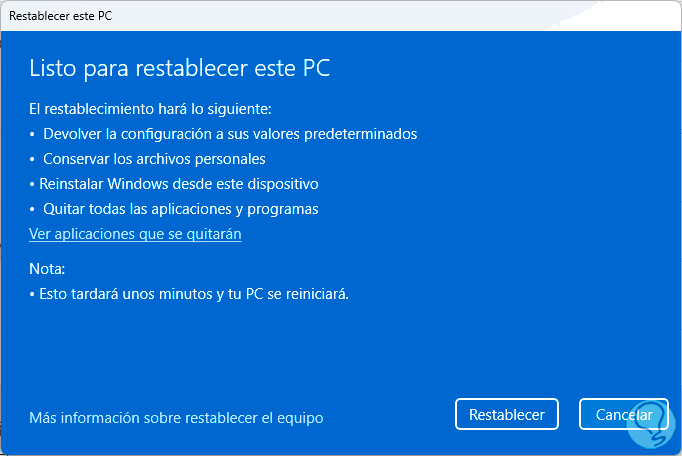The width and height of the screenshot is (682, 456).
Task: Click 'Quitar todas las aplicaciones y programas'
Action: pos(180,209)
